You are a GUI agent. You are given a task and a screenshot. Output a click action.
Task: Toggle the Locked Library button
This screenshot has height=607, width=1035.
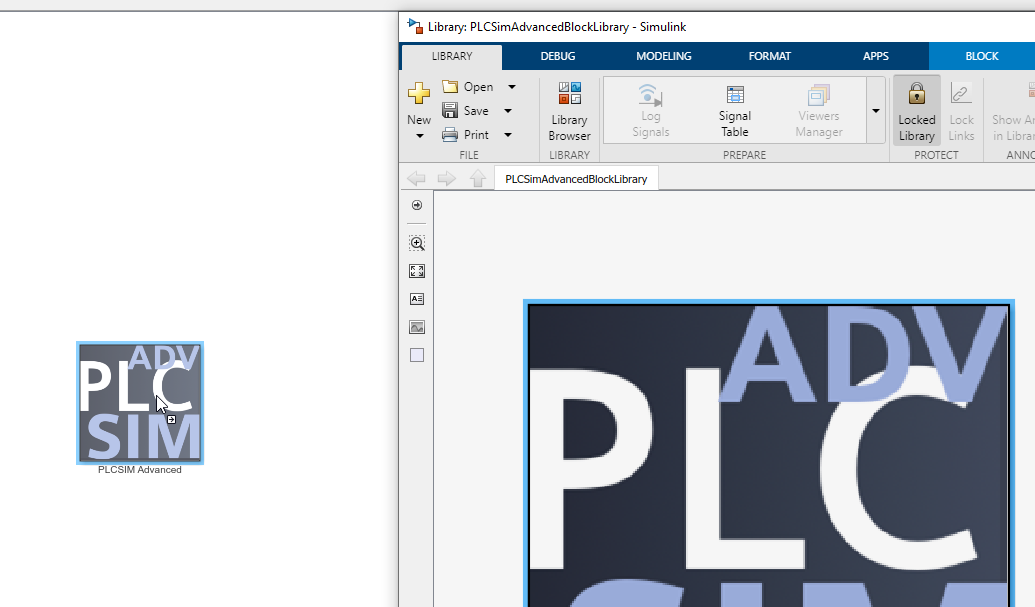click(x=916, y=111)
